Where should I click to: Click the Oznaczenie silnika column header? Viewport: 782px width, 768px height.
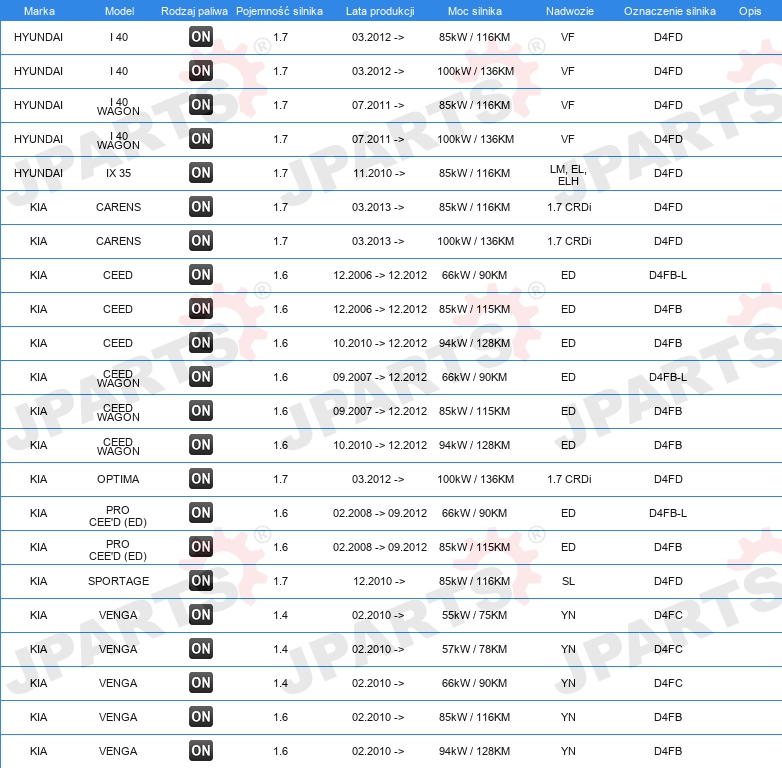click(x=670, y=11)
